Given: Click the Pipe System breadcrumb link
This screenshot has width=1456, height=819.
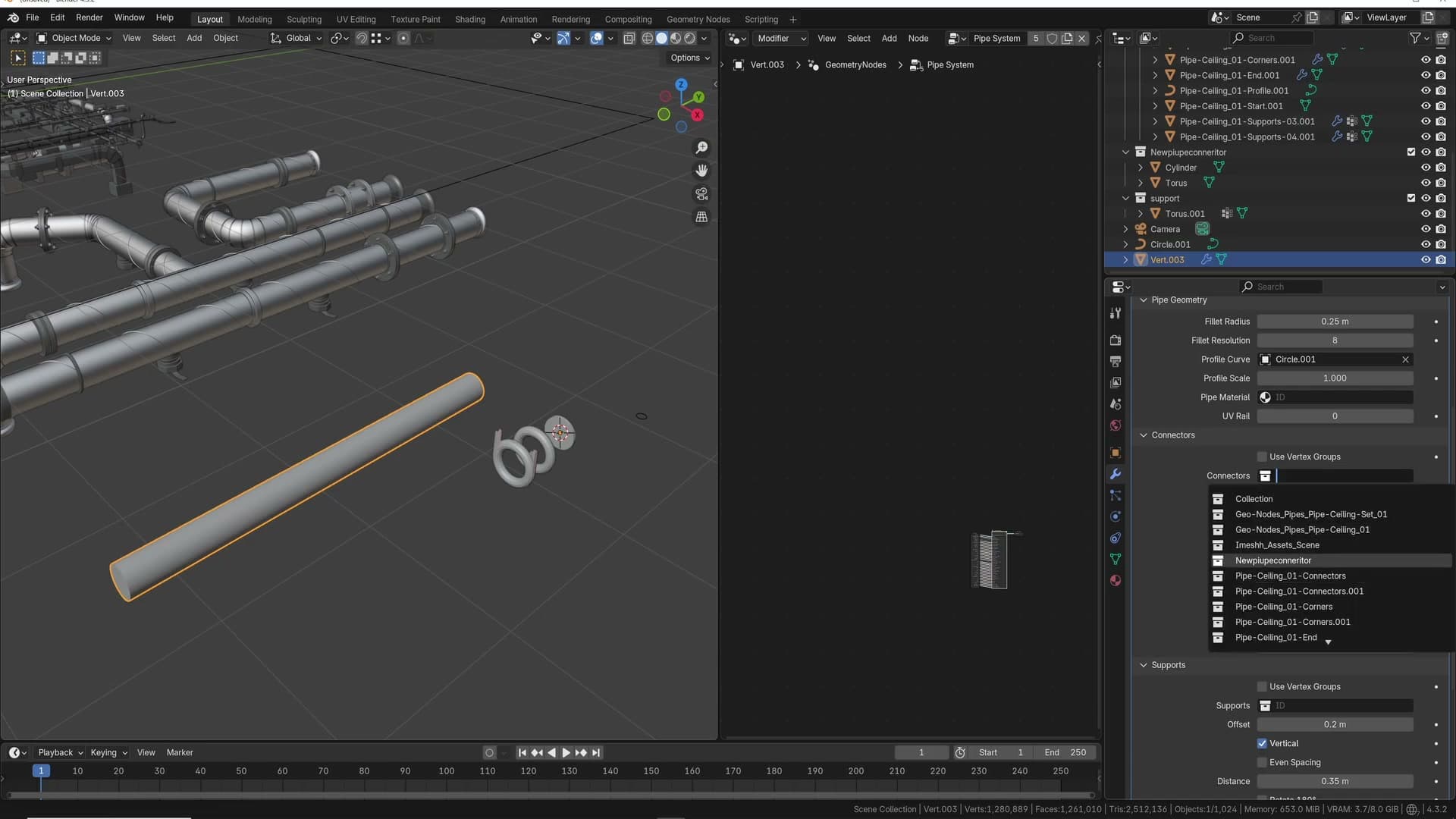Looking at the screenshot, I should [949, 64].
